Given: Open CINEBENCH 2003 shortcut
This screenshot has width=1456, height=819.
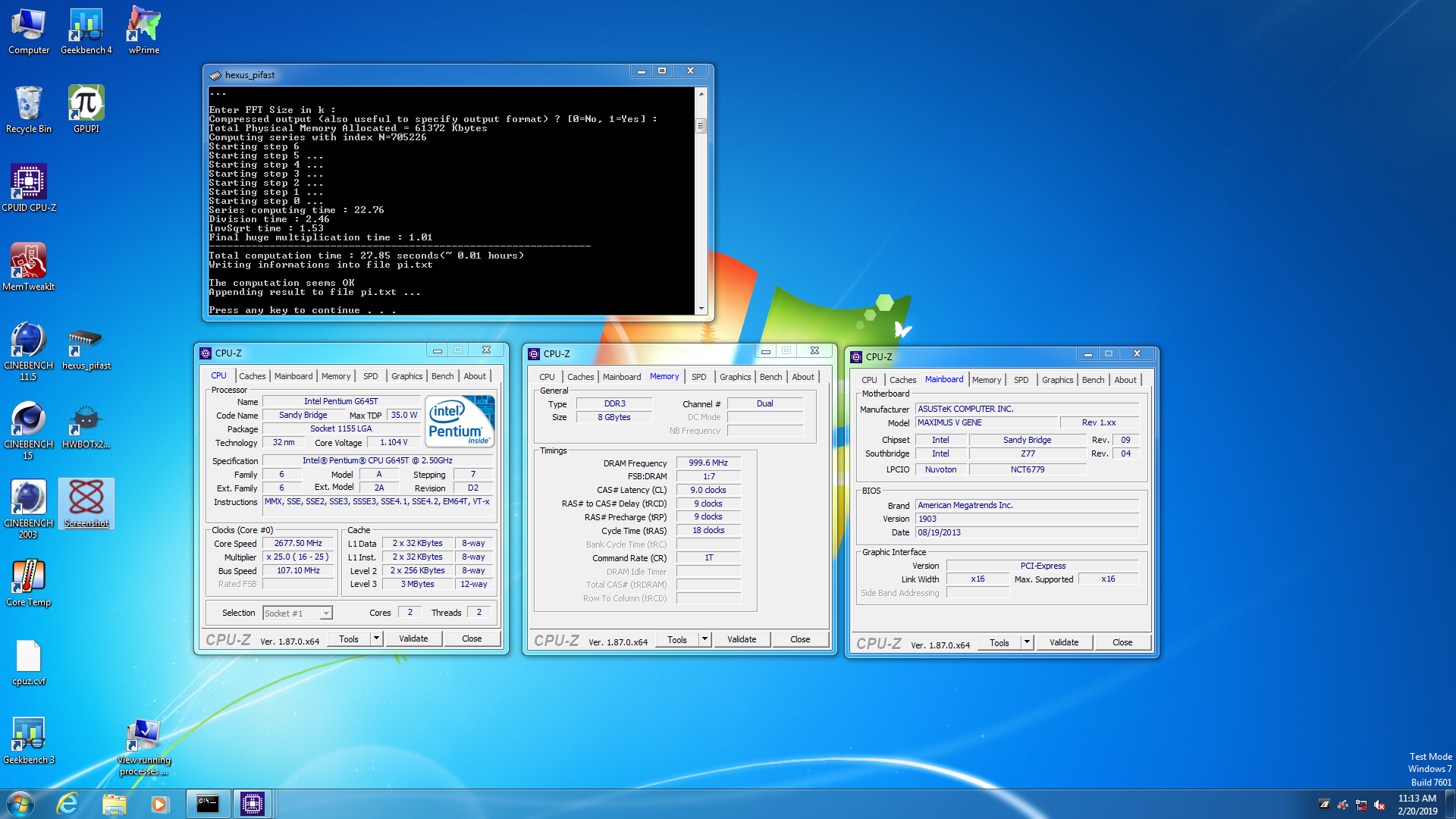Looking at the screenshot, I should (x=29, y=510).
